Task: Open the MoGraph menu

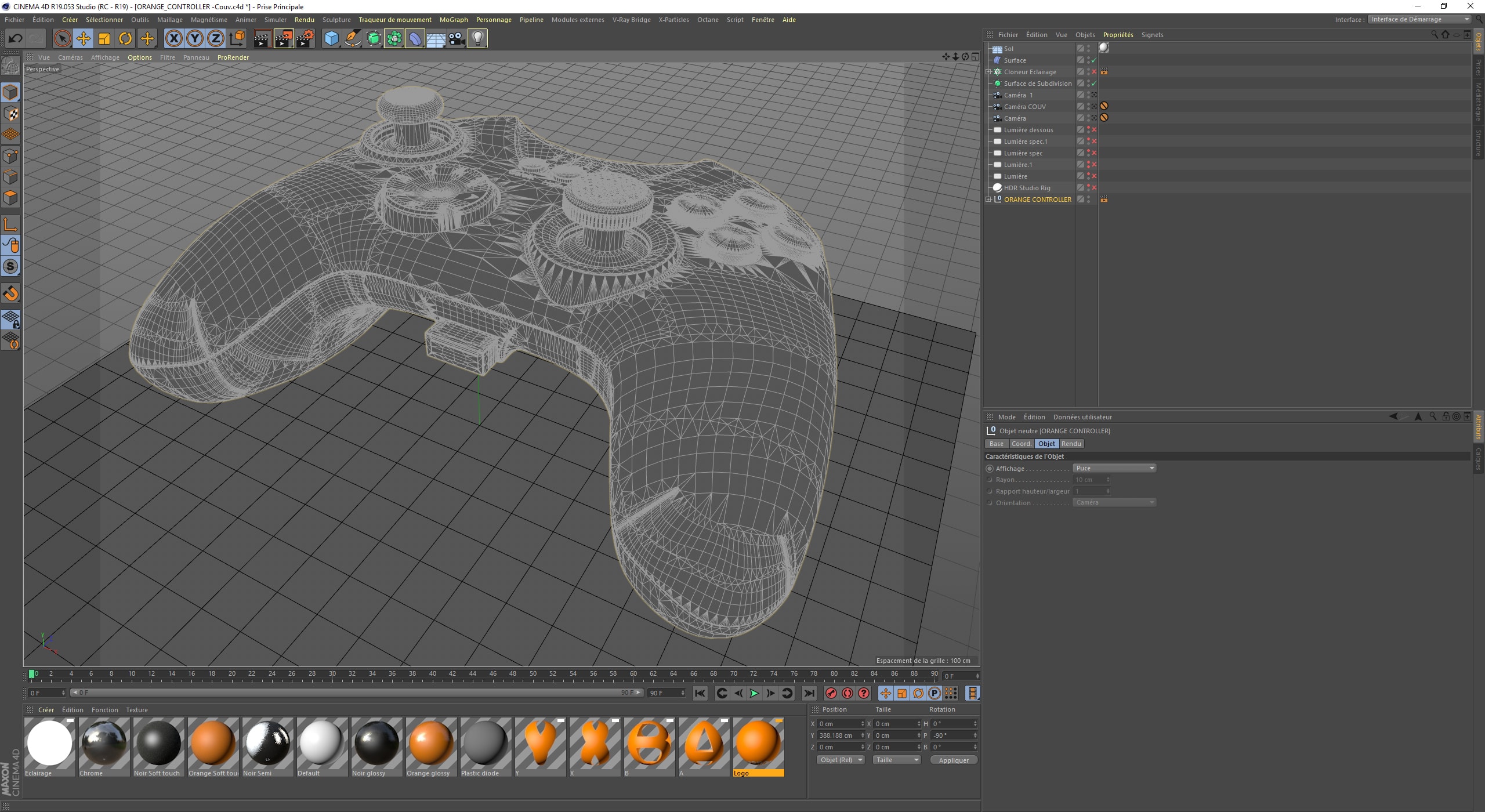Action: point(454,20)
